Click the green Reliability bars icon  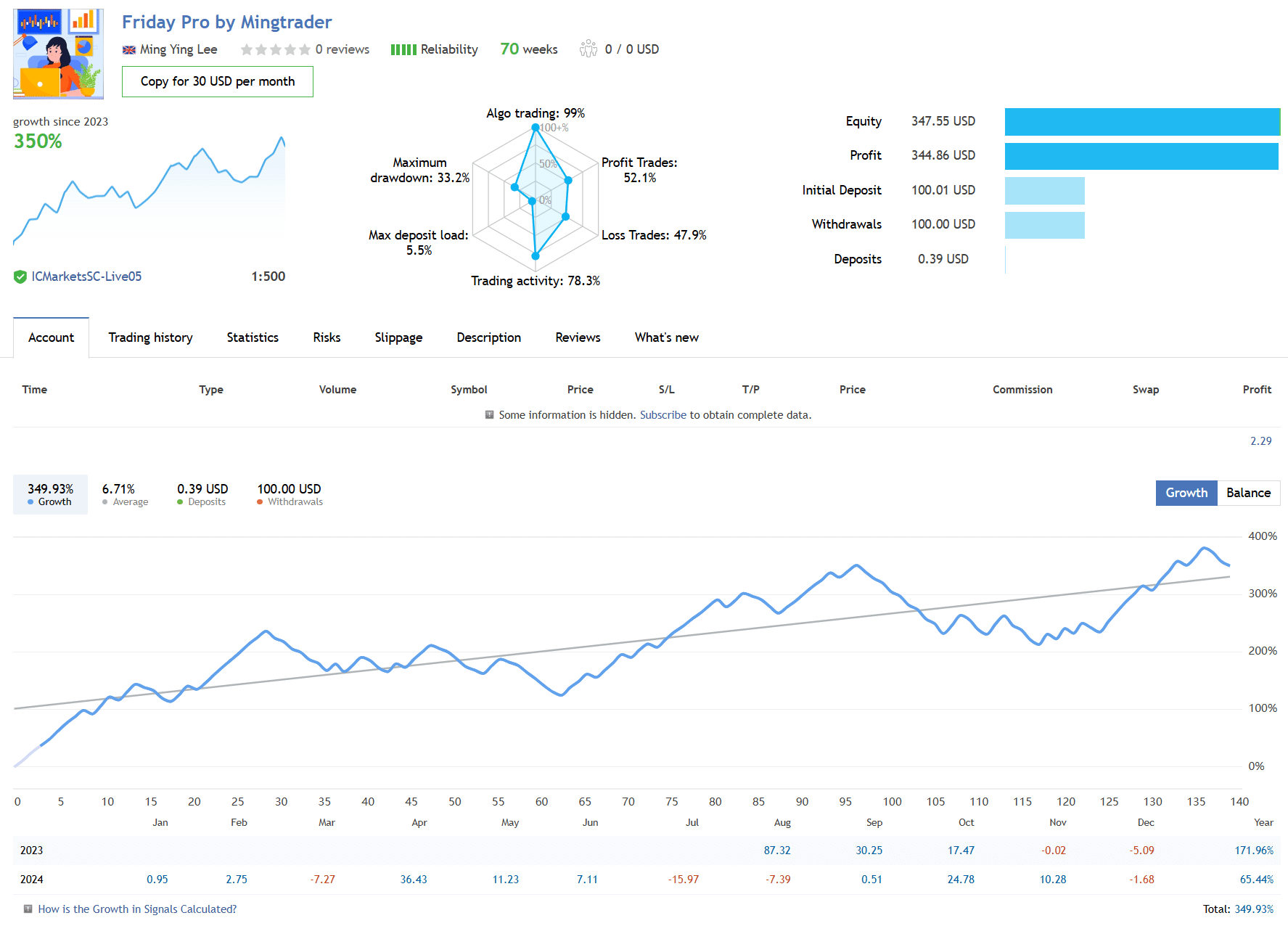click(403, 49)
